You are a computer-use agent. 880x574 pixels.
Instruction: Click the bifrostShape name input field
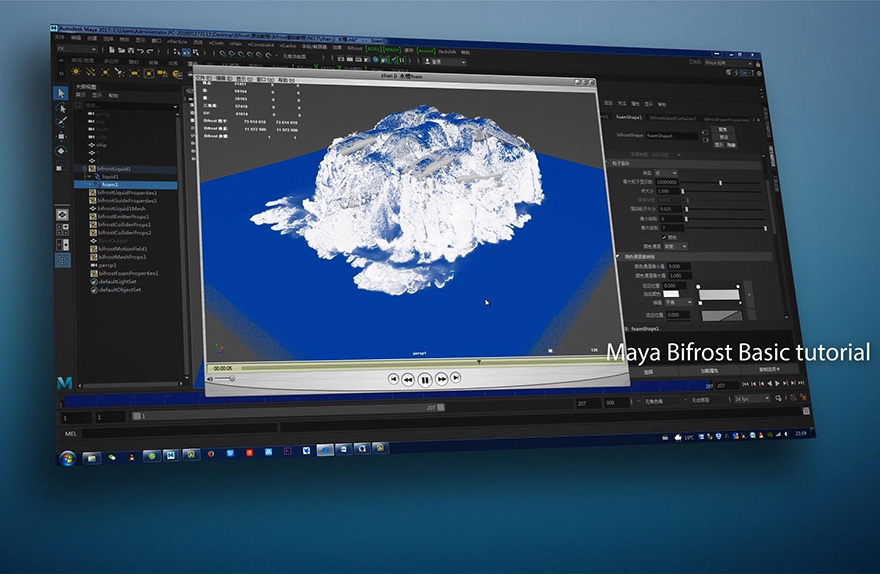(x=672, y=135)
